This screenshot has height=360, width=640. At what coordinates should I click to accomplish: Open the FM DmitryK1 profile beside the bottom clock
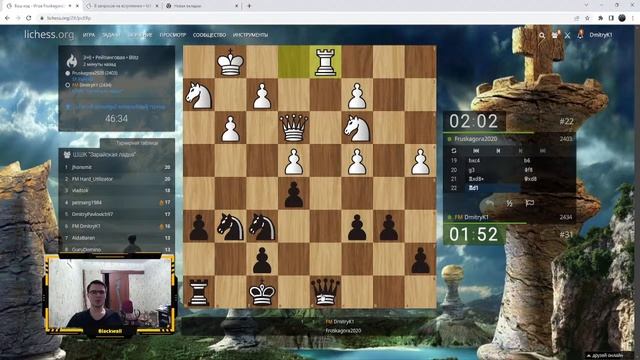[x=471, y=217]
